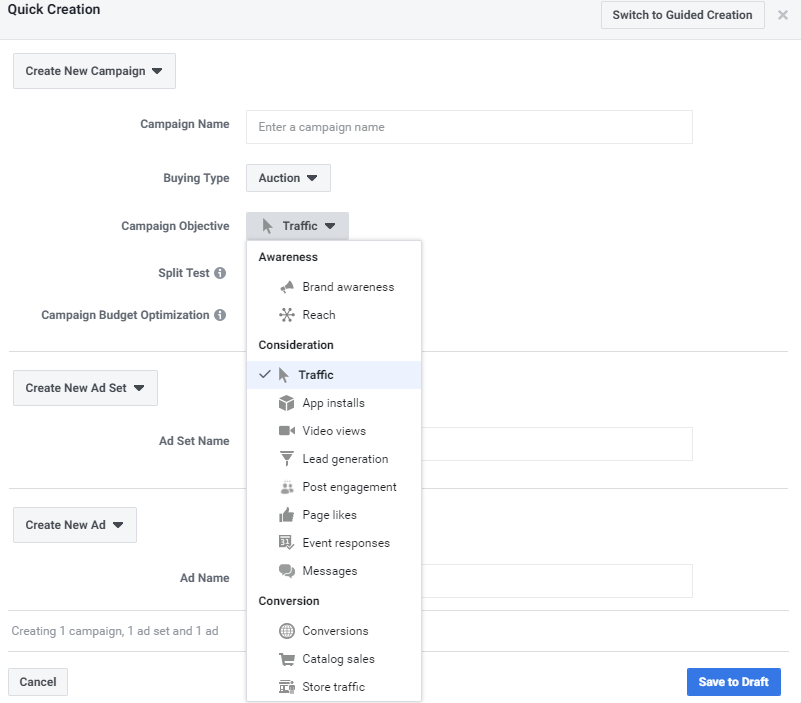Click the App installs box icon
Viewport: 801px width, 703px height.
coord(287,403)
